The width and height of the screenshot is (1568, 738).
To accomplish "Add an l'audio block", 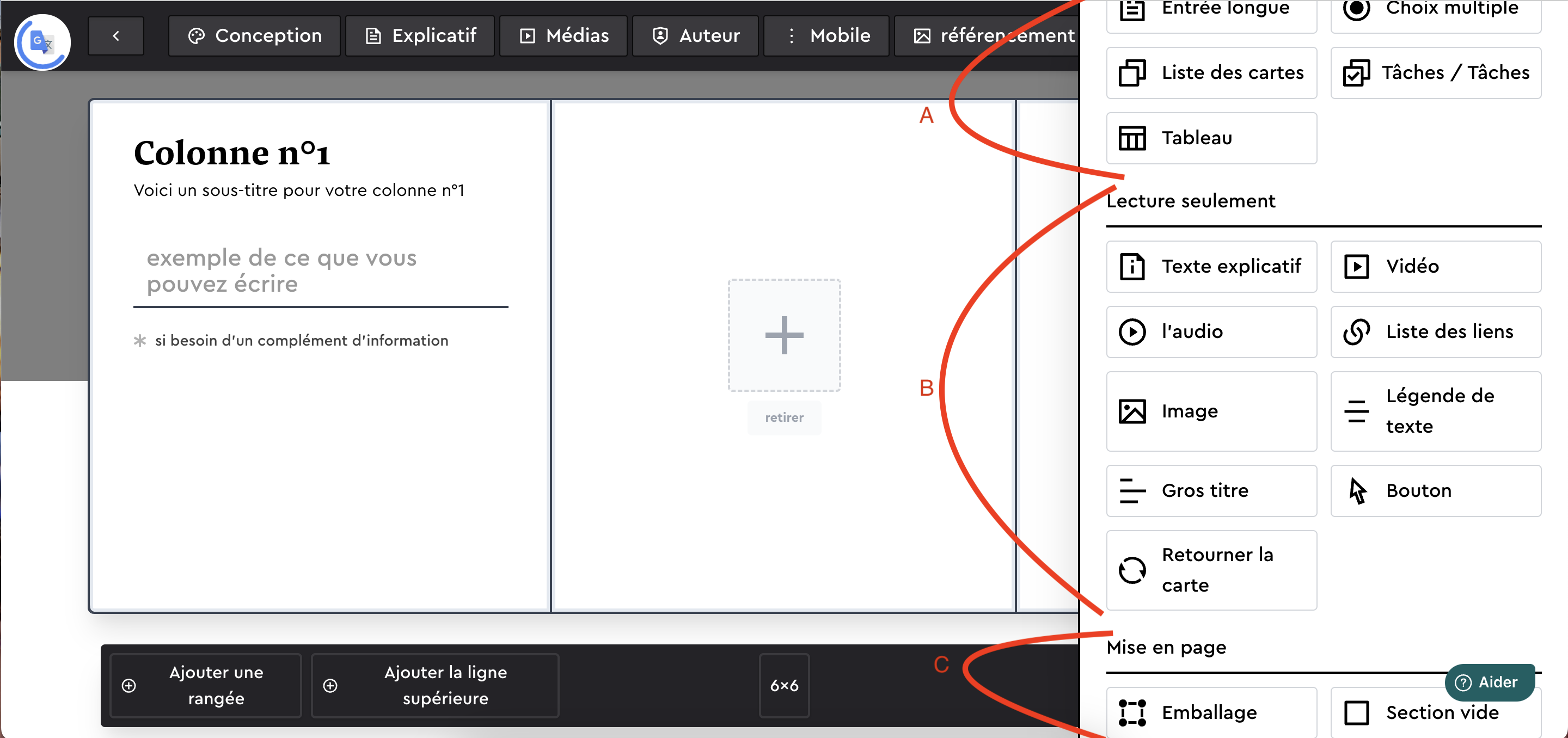I will click(x=1210, y=331).
